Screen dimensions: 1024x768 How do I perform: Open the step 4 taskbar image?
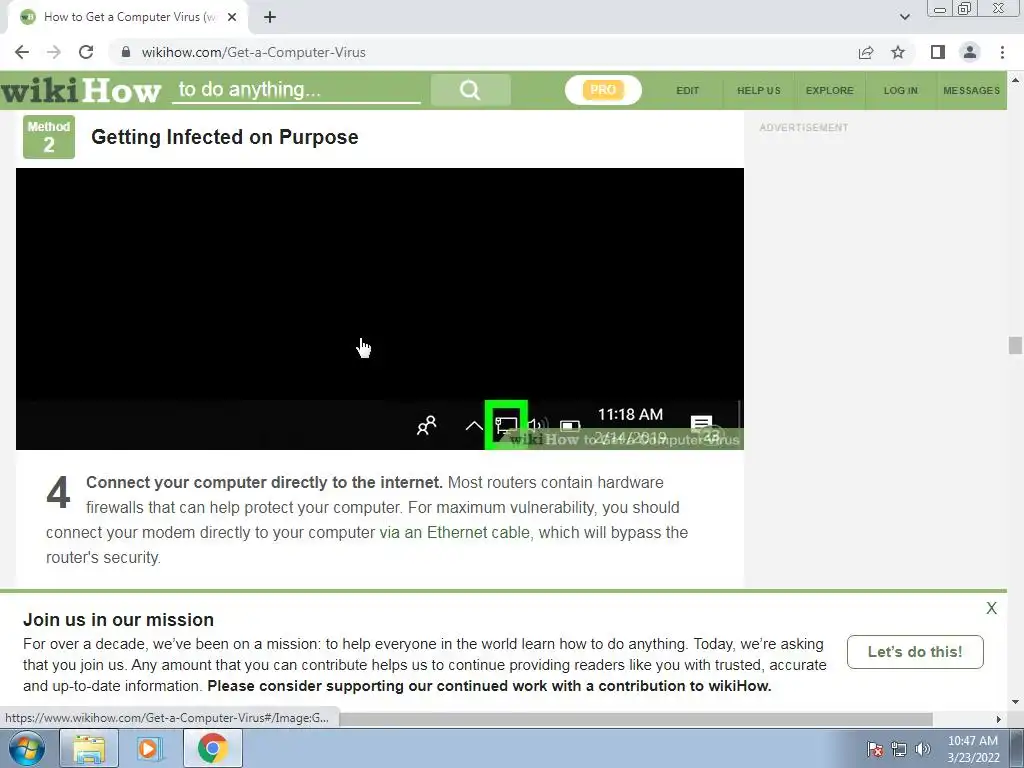(x=379, y=309)
